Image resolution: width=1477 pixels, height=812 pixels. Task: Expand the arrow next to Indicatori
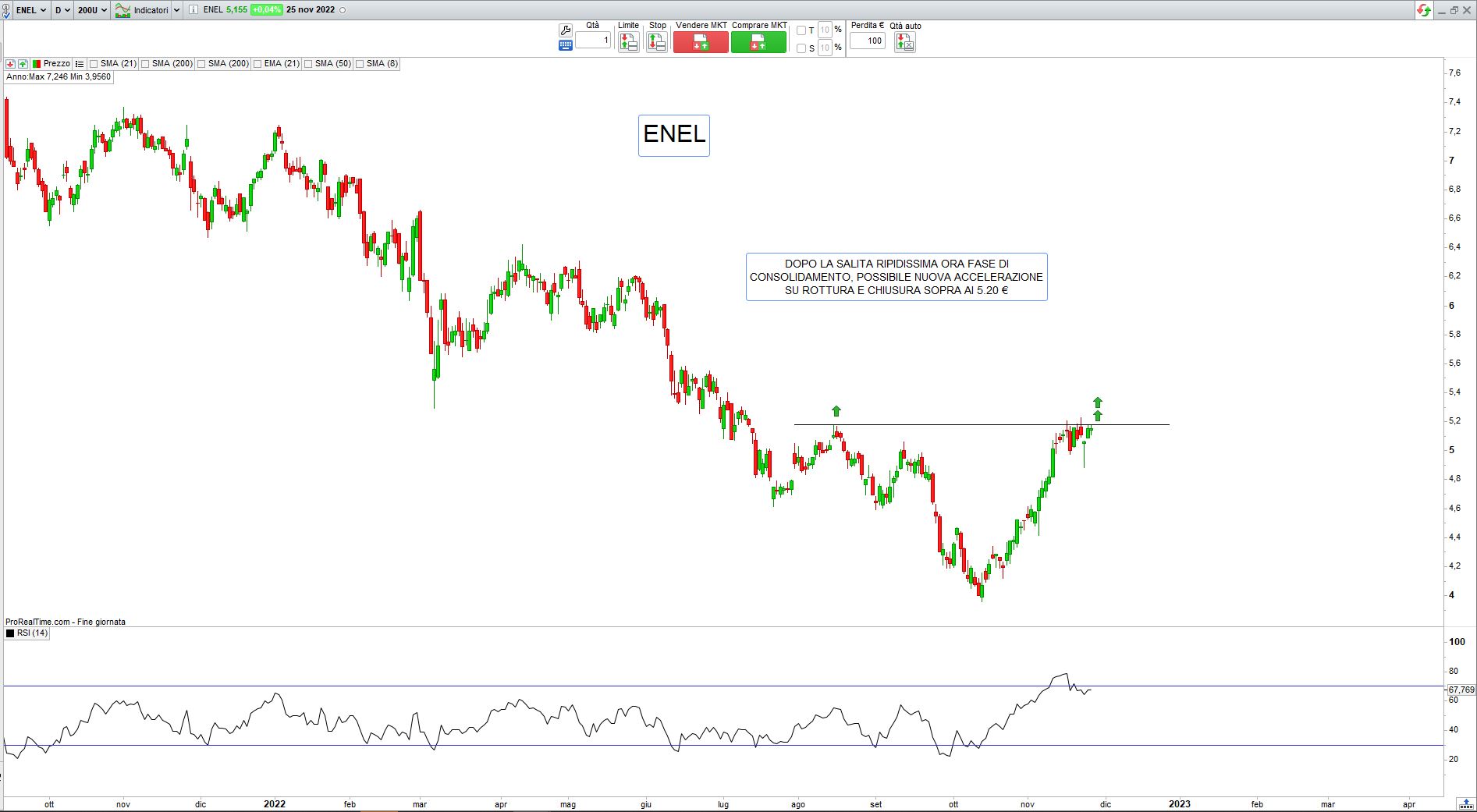click(x=176, y=10)
